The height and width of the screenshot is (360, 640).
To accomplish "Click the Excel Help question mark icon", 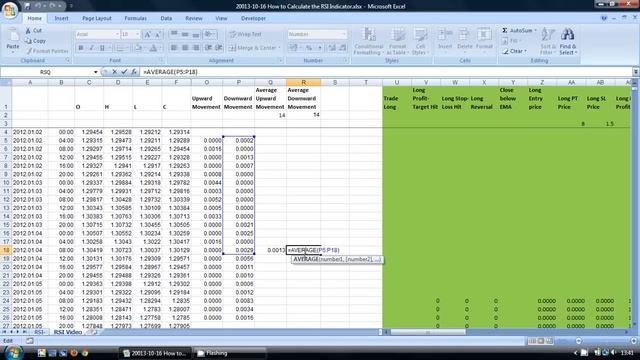I will click(x=604, y=18).
